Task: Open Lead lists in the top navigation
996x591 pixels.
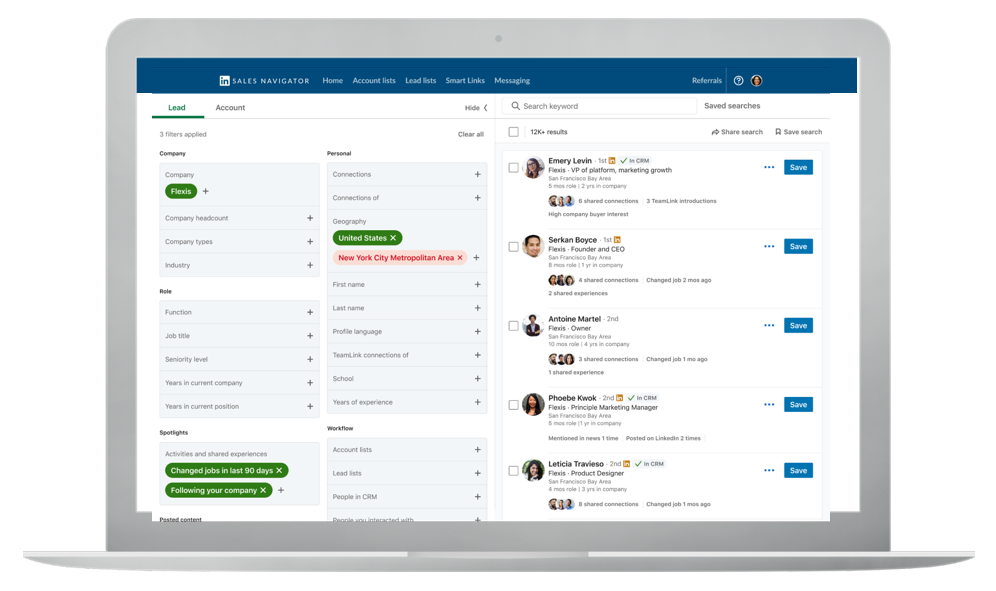Action: pyautogui.click(x=420, y=81)
